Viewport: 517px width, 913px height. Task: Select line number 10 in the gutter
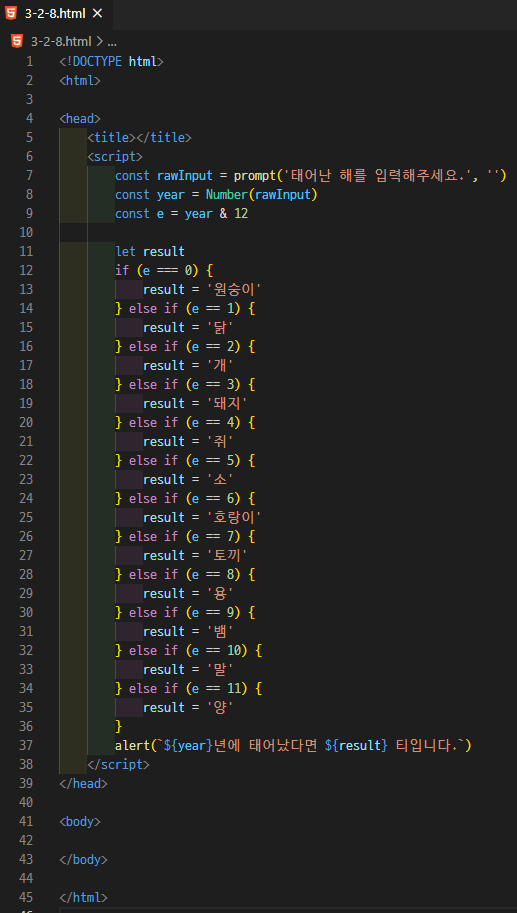click(26, 232)
